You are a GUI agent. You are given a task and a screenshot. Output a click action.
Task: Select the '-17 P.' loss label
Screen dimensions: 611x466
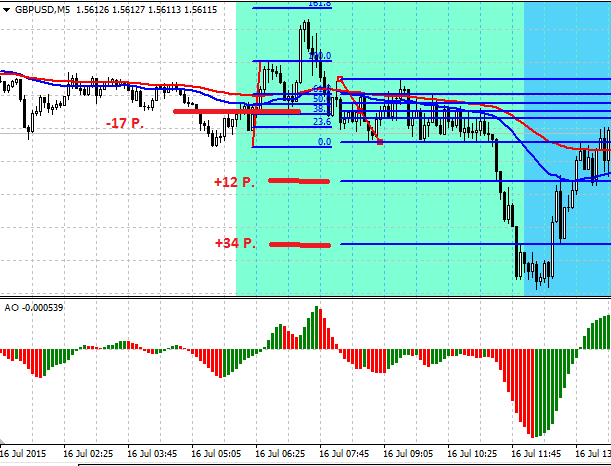point(125,124)
